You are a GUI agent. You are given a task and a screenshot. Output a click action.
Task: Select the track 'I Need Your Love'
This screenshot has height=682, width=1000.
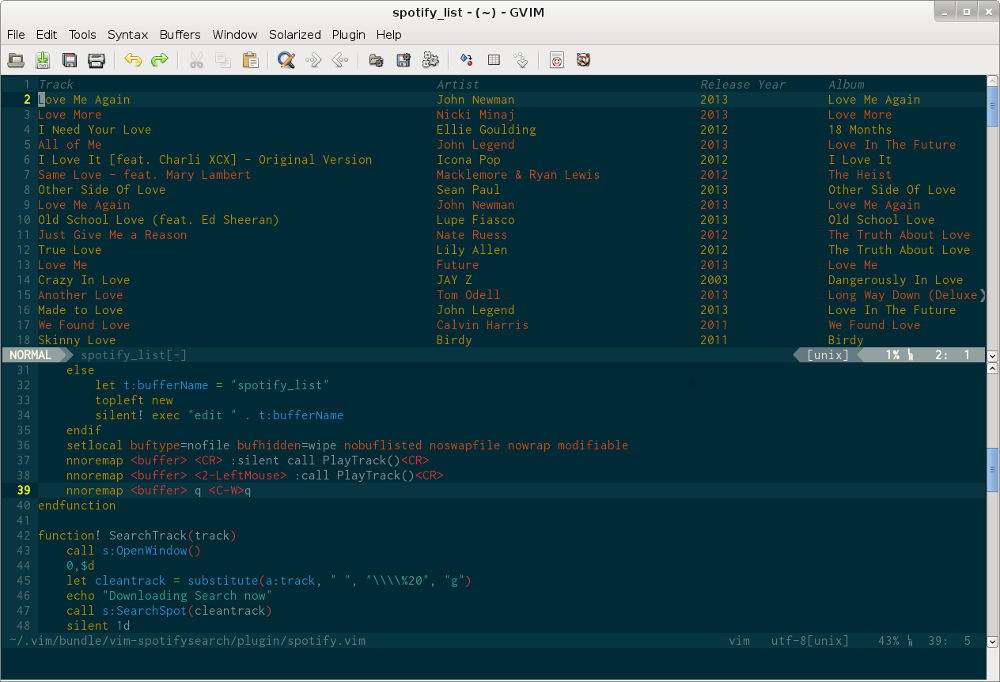(x=94, y=130)
